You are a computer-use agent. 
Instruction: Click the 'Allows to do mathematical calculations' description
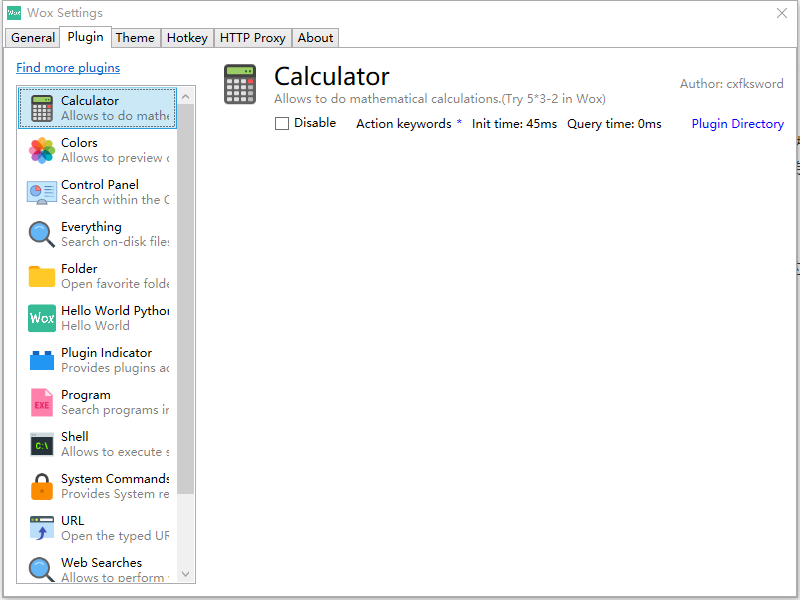pyautogui.click(x=440, y=99)
